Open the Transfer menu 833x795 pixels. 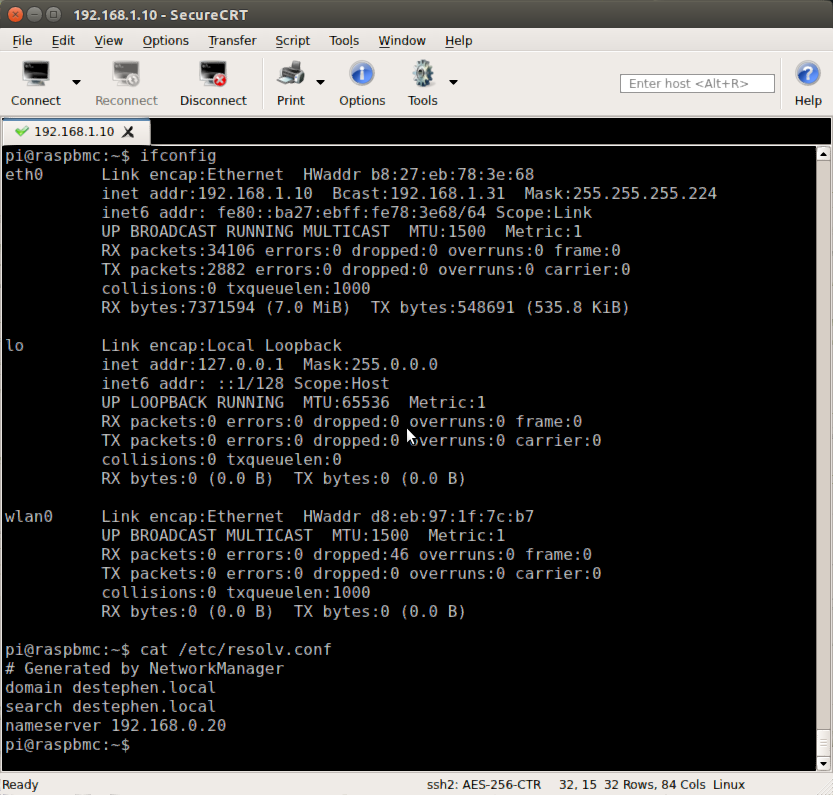[x=232, y=41]
